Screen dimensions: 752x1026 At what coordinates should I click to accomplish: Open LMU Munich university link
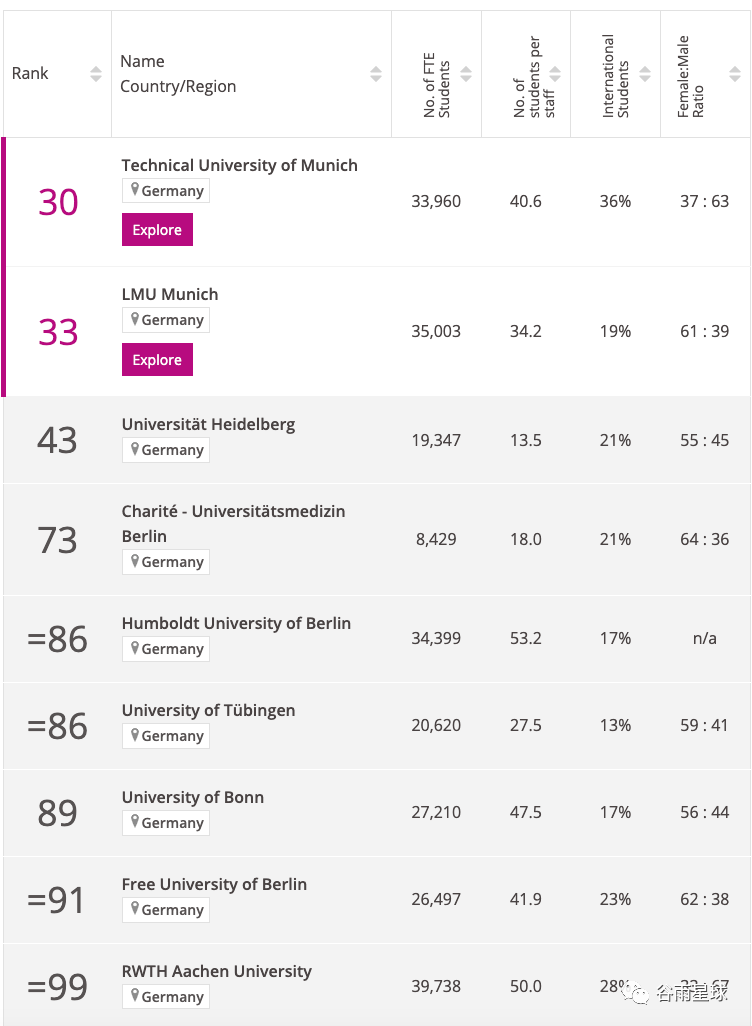click(x=170, y=294)
